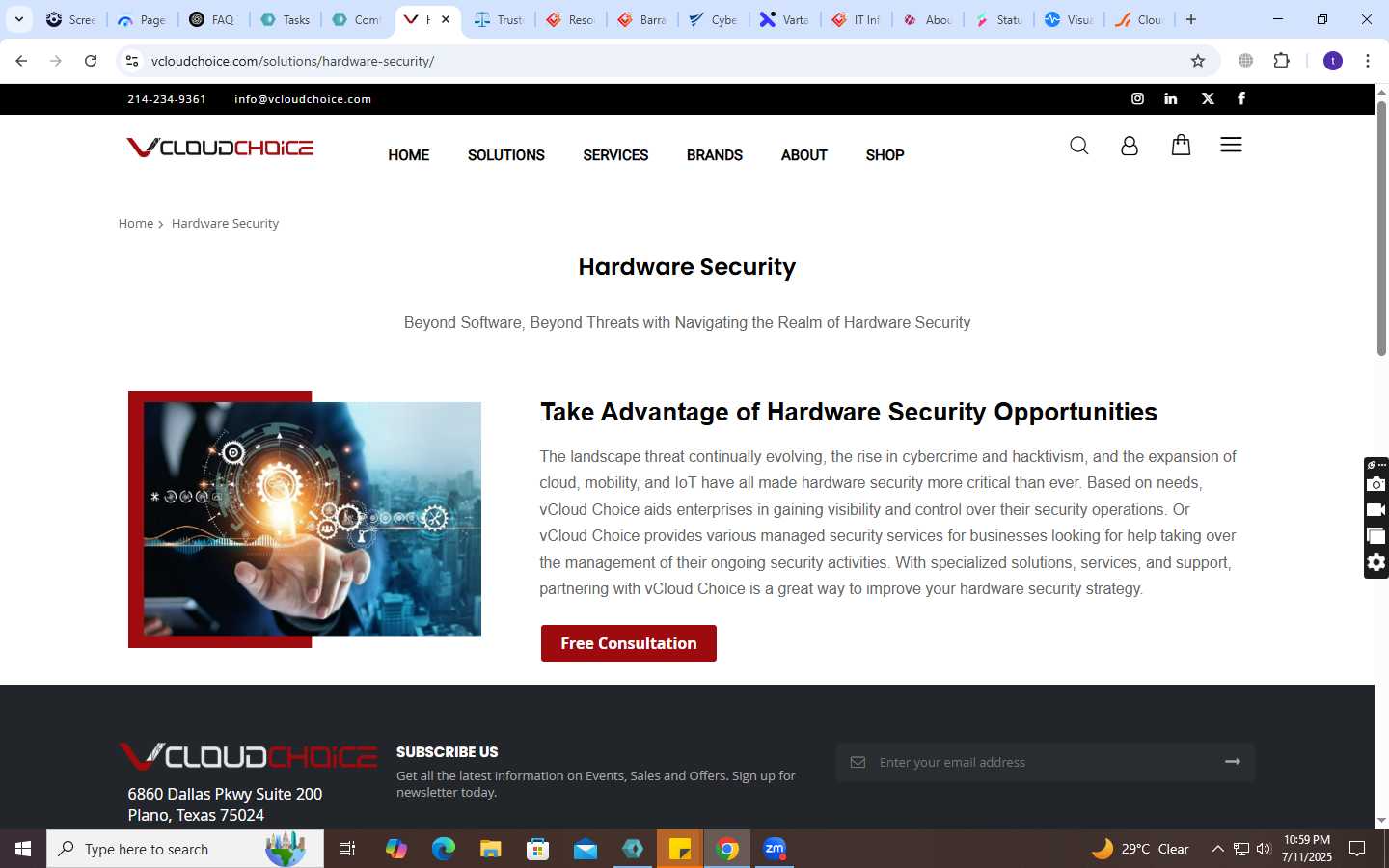View site information icon in address bar
1389x868 pixels.
[132, 61]
